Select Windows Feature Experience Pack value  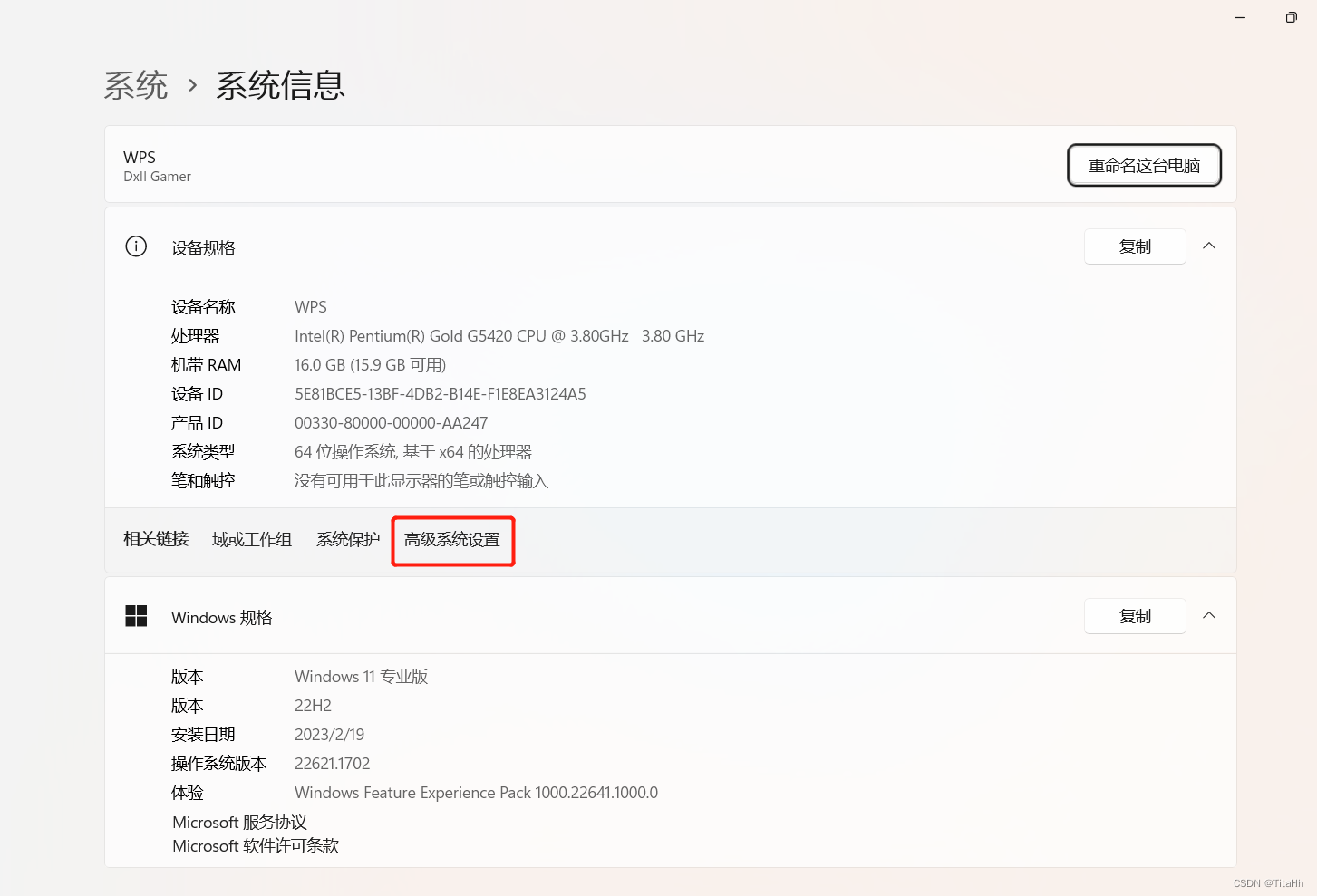(x=477, y=793)
